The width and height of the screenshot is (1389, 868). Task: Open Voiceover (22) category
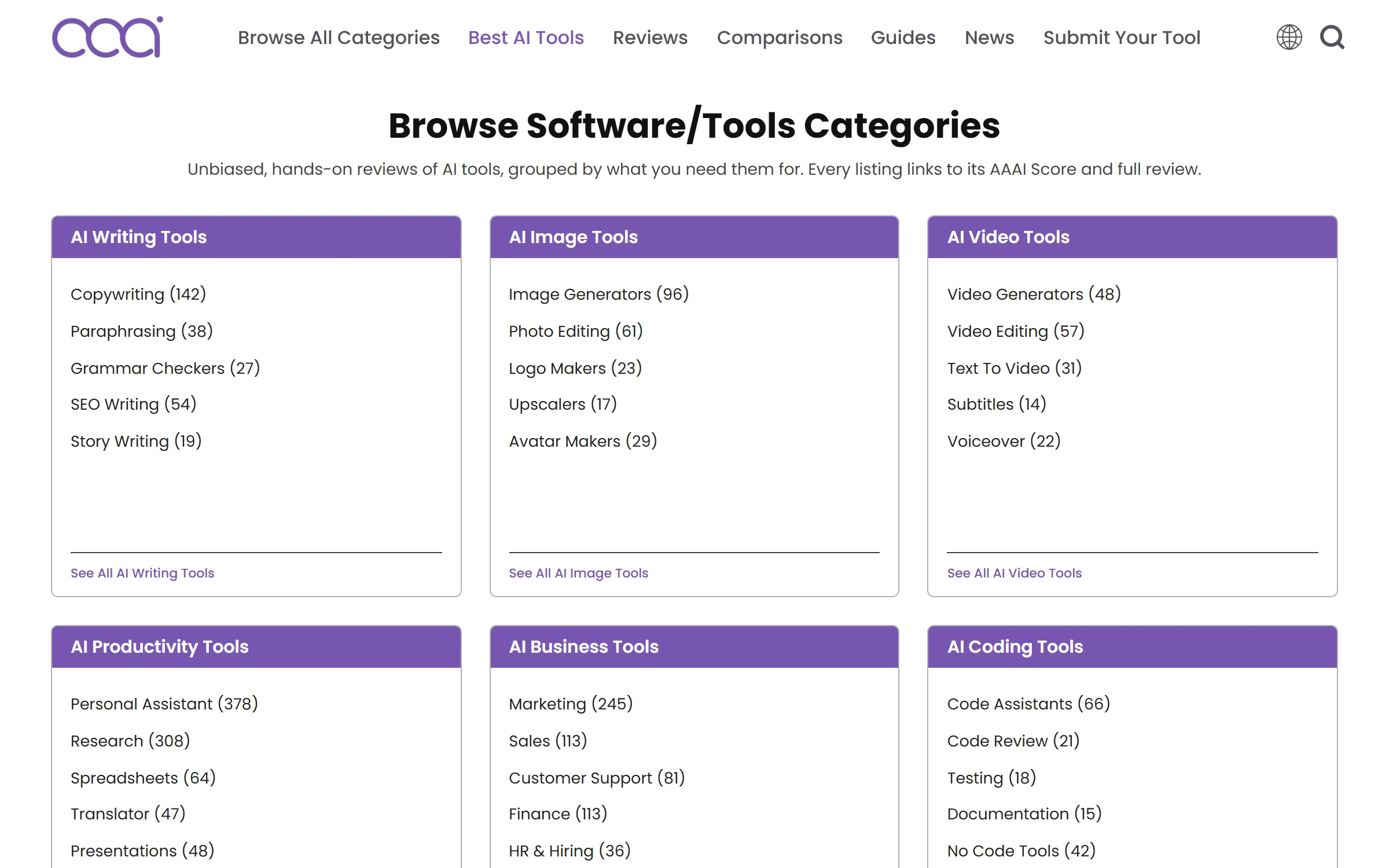click(1004, 441)
